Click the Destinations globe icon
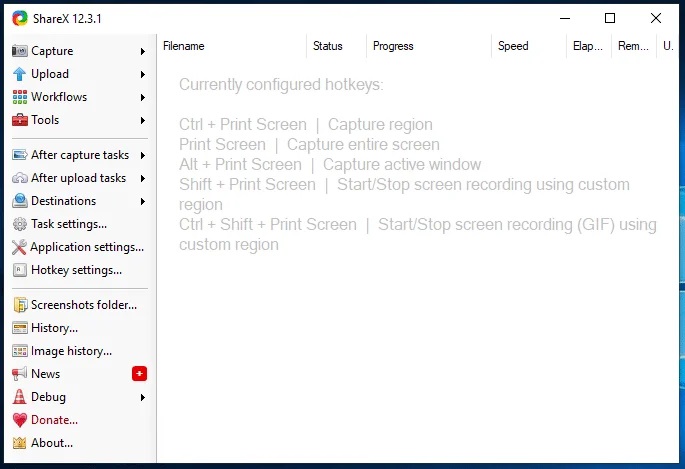This screenshot has height=469, width=685. 20,200
